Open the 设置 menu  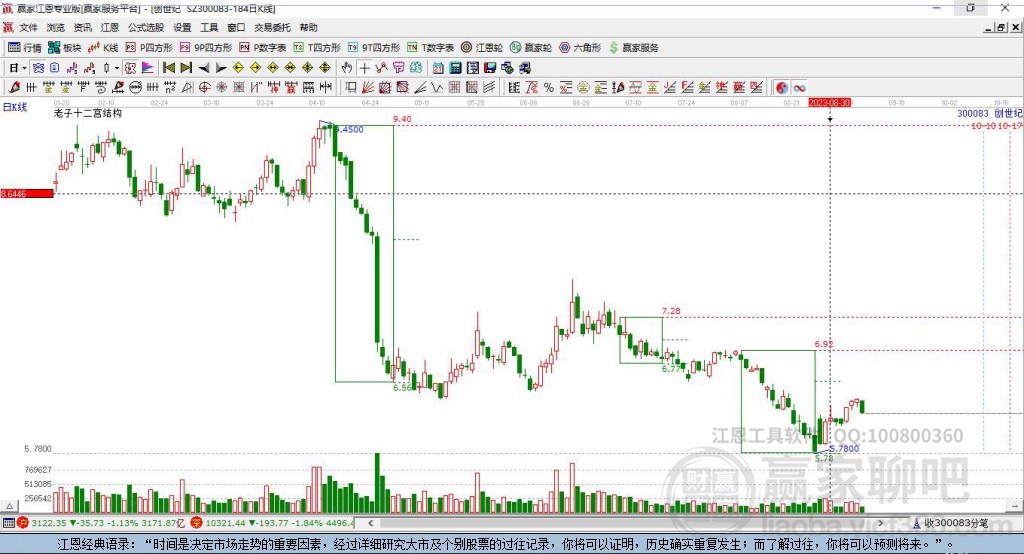[182, 27]
